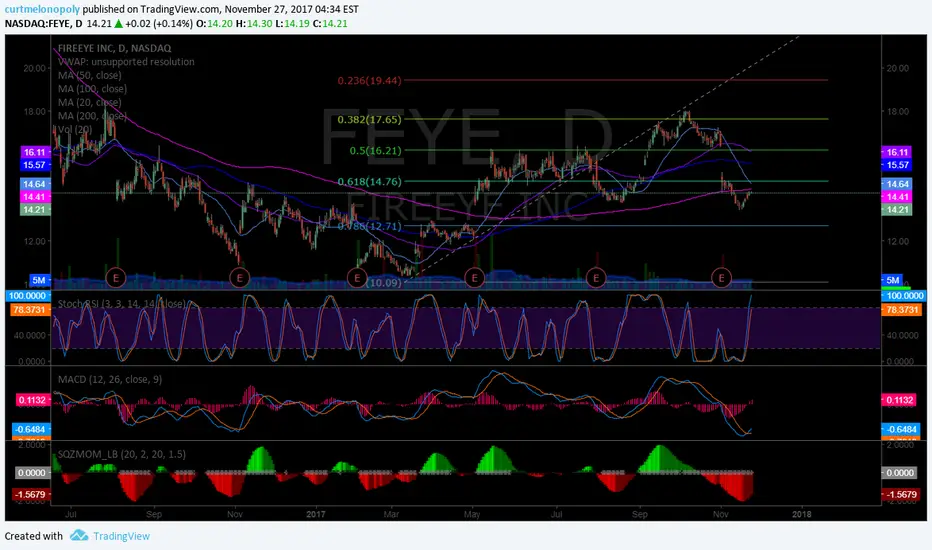This screenshot has height=550, width=932.
Task: Open the curtmelonopoly author profile link
Action: tap(42, 9)
